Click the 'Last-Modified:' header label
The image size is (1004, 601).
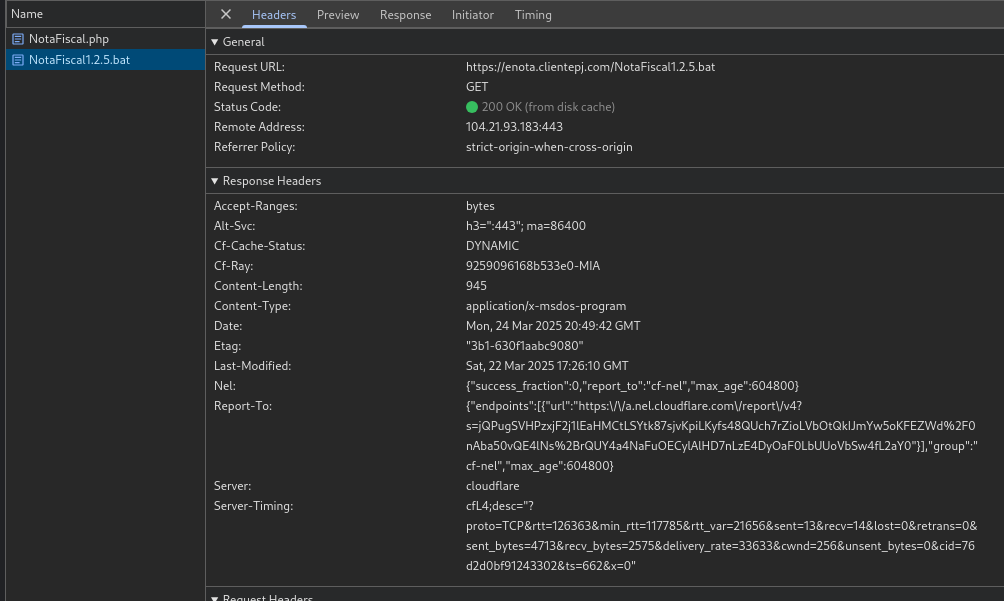tap(252, 365)
